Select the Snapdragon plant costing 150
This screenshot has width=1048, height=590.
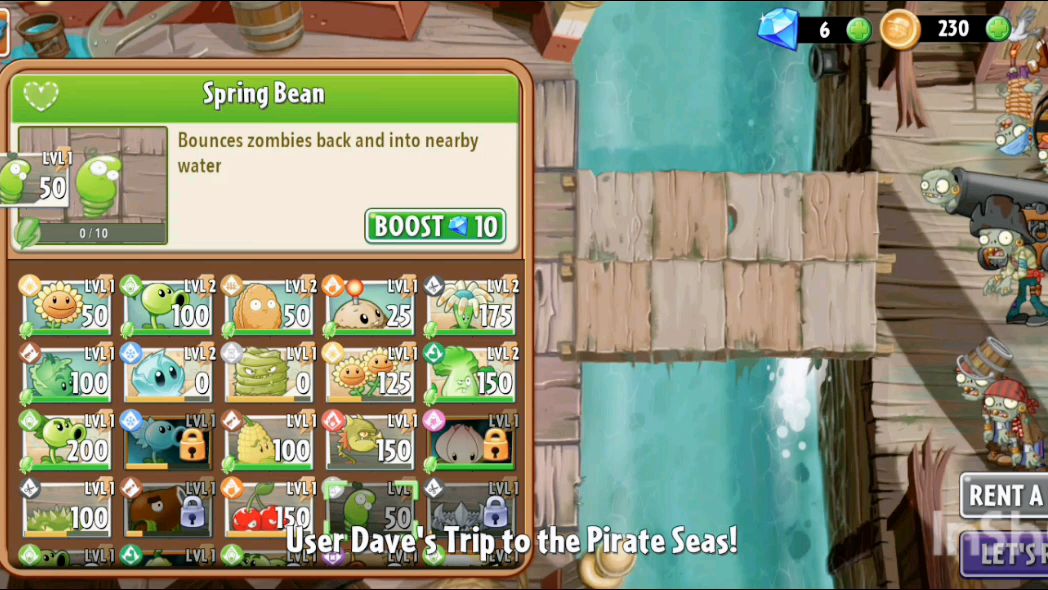371,442
